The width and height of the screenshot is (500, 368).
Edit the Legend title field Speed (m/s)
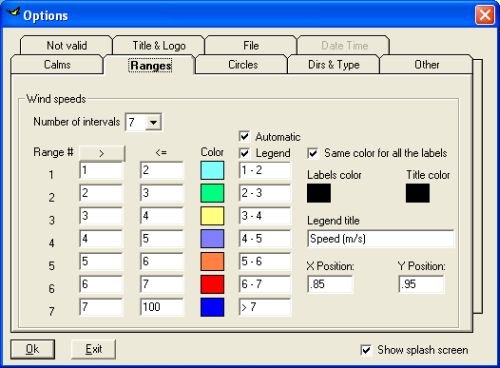point(380,239)
